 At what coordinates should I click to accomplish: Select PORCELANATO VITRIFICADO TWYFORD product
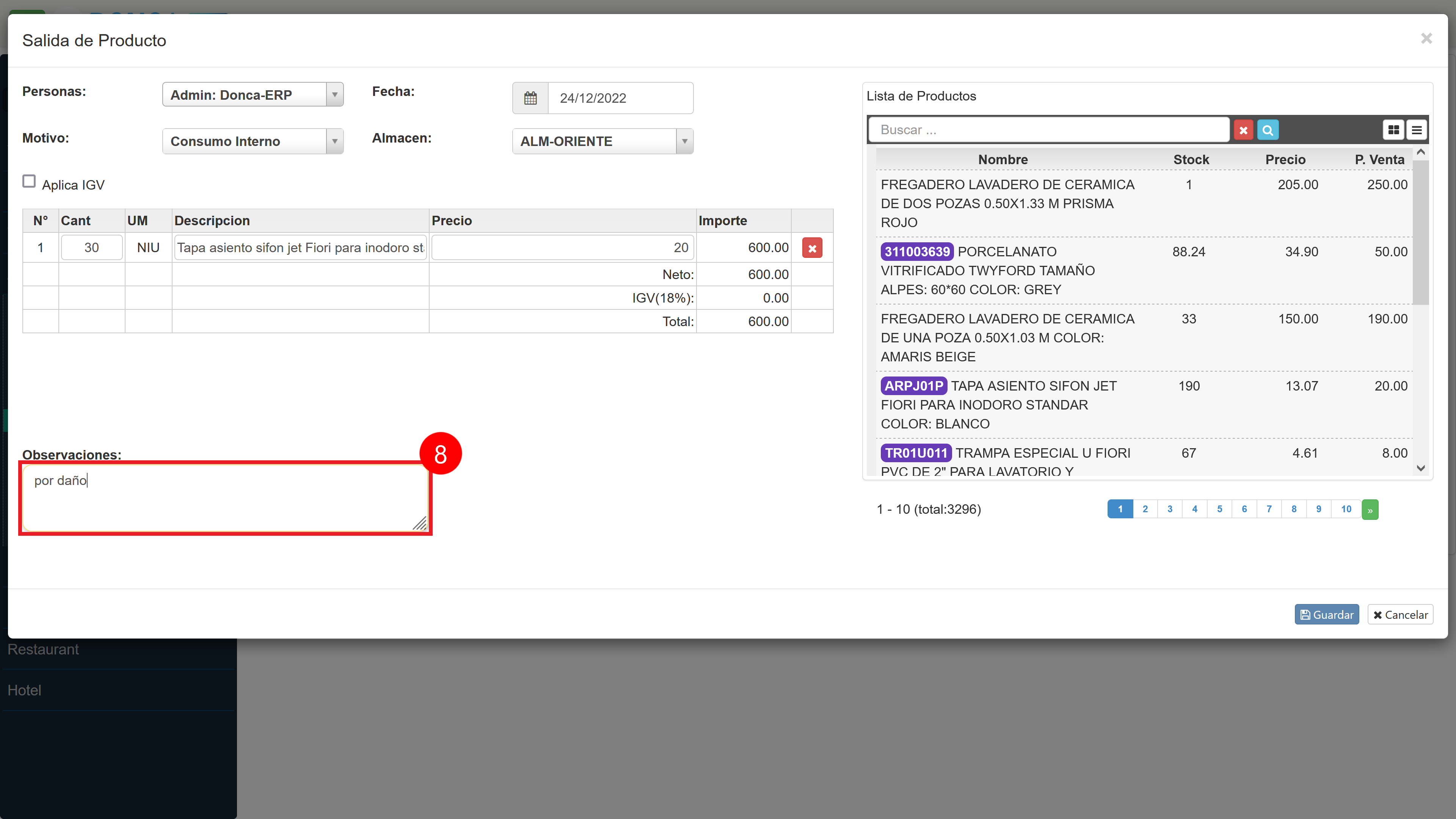(1144, 271)
